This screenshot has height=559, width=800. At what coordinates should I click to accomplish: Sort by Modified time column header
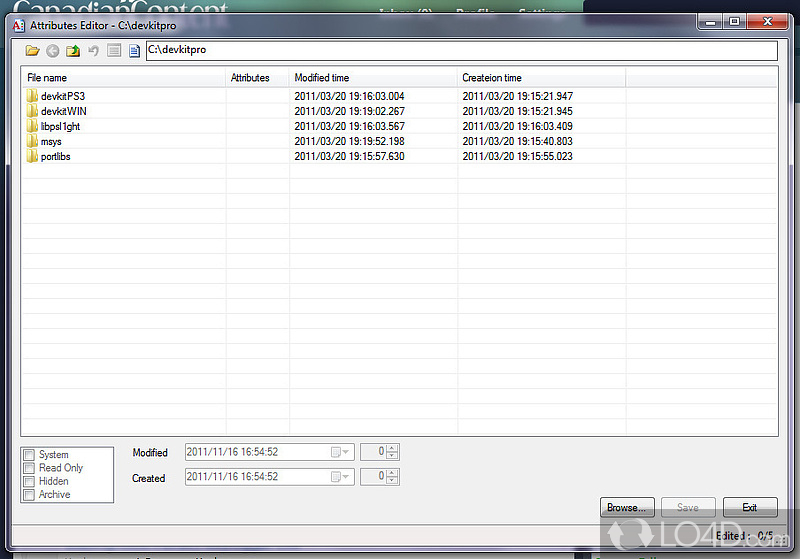(373, 78)
